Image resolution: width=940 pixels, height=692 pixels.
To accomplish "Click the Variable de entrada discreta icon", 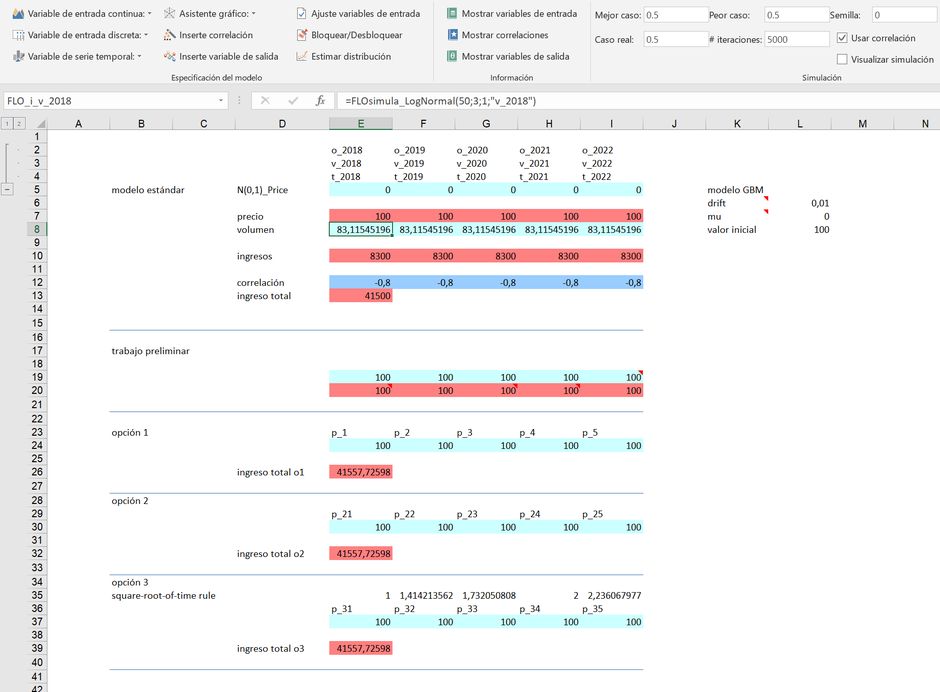I will (18, 35).
